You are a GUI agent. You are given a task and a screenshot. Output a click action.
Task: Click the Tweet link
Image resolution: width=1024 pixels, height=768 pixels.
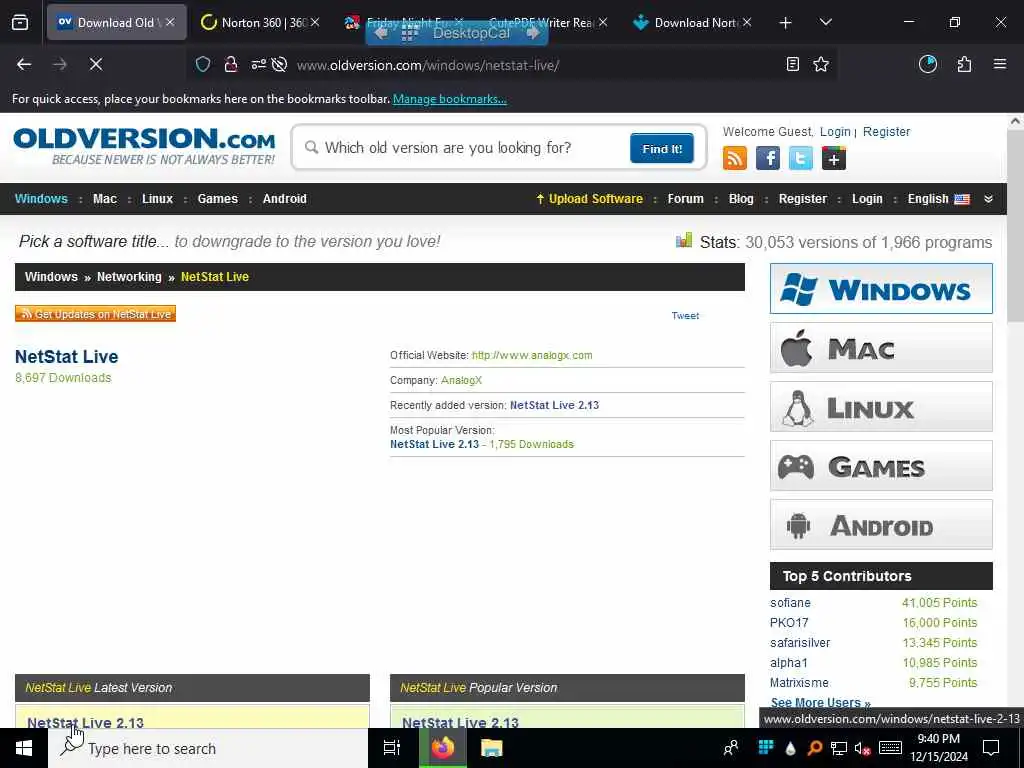(x=685, y=316)
